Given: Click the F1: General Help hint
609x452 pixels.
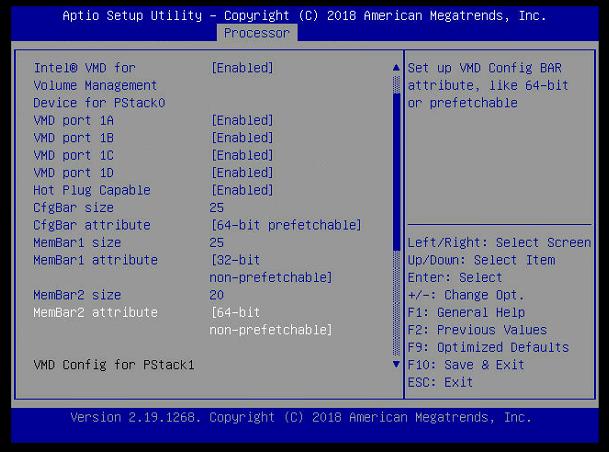Looking at the screenshot, I should click(x=466, y=313).
